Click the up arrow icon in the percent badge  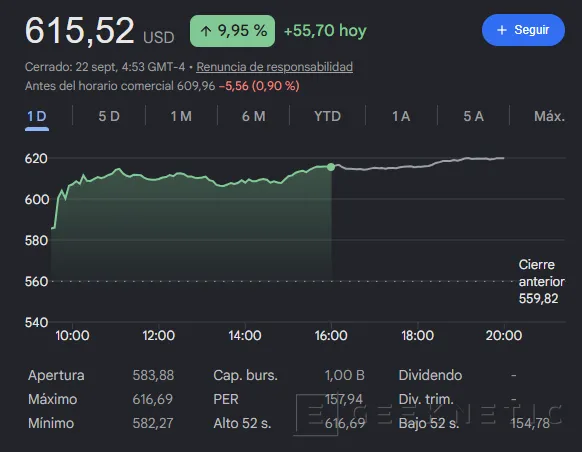coord(206,31)
